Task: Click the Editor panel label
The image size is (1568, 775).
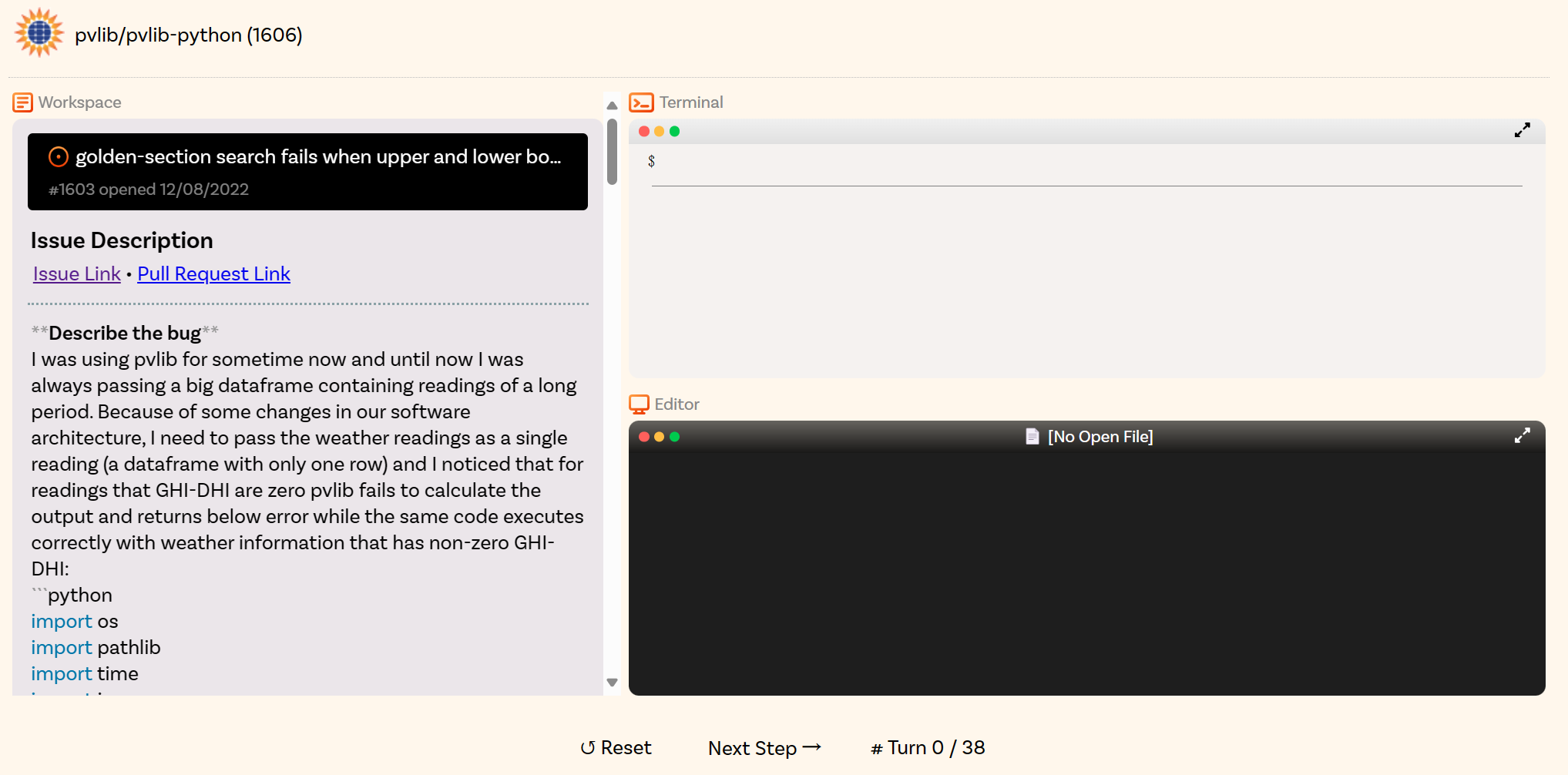Action: pyautogui.click(x=677, y=404)
